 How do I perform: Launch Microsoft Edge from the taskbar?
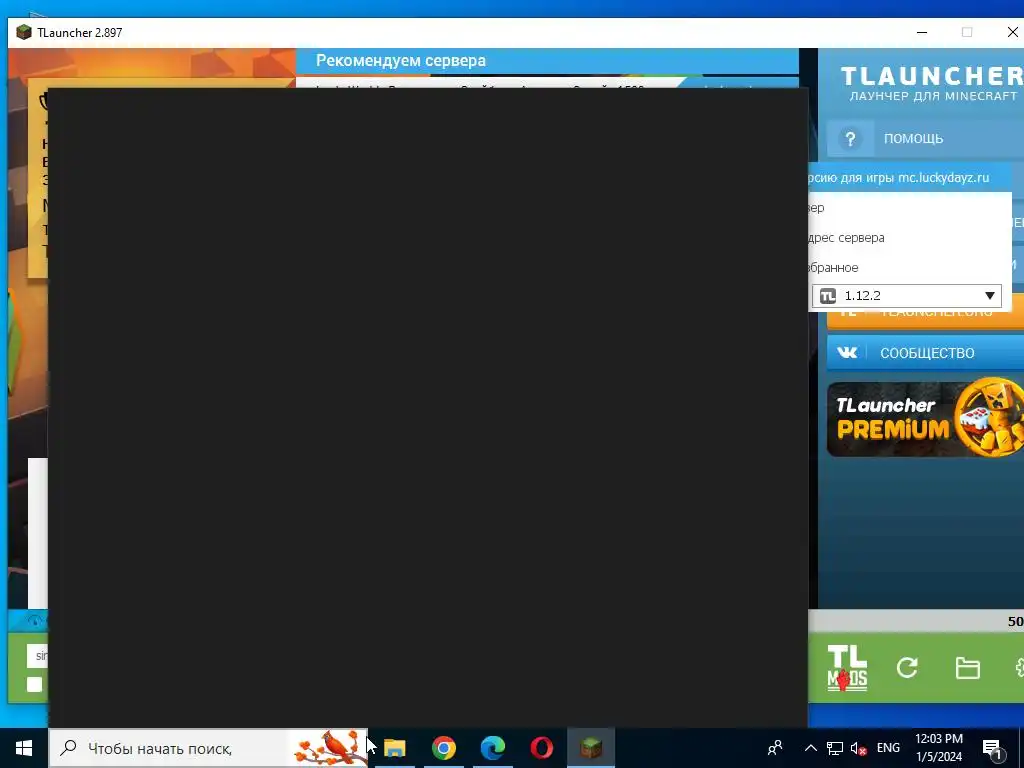[493, 748]
